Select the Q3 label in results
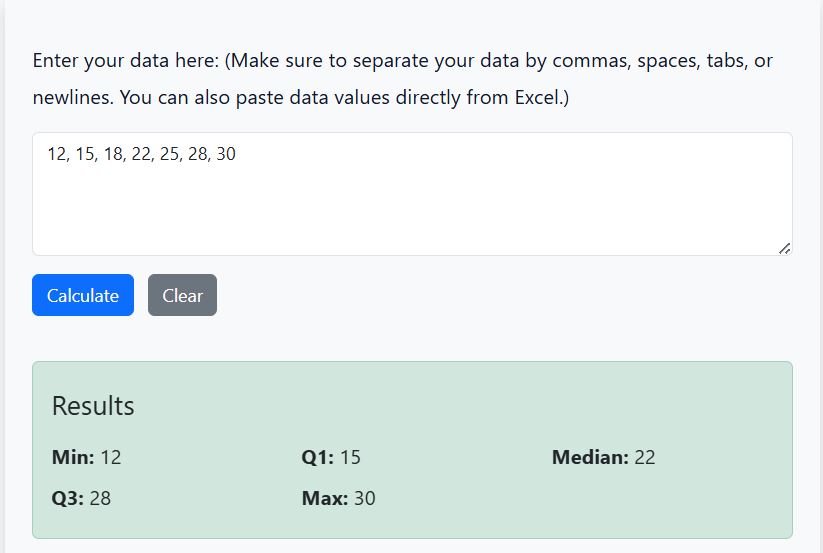823x553 pixels. point(68,498)
